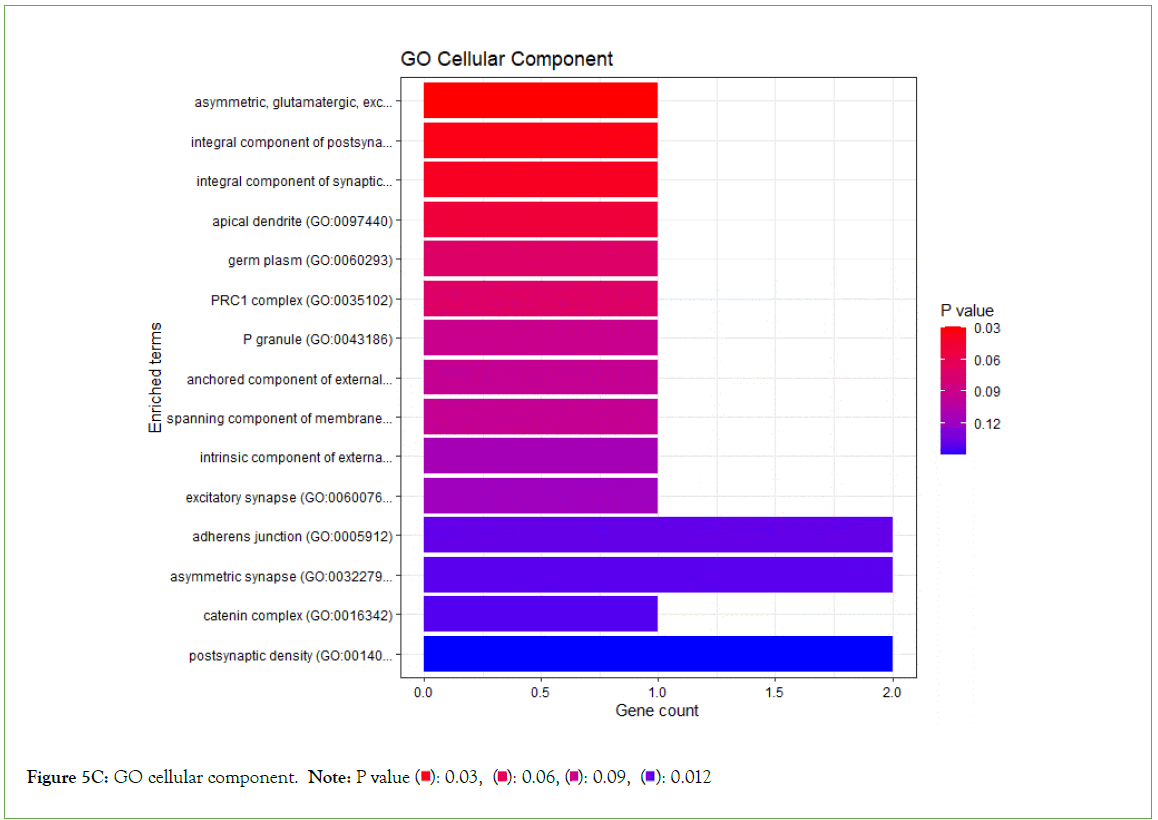Click the PRC1 complex (GO:0035102) label
The width and height of the screenshot is (1158, 820).
pyautogui.click(x=301, y=299)
